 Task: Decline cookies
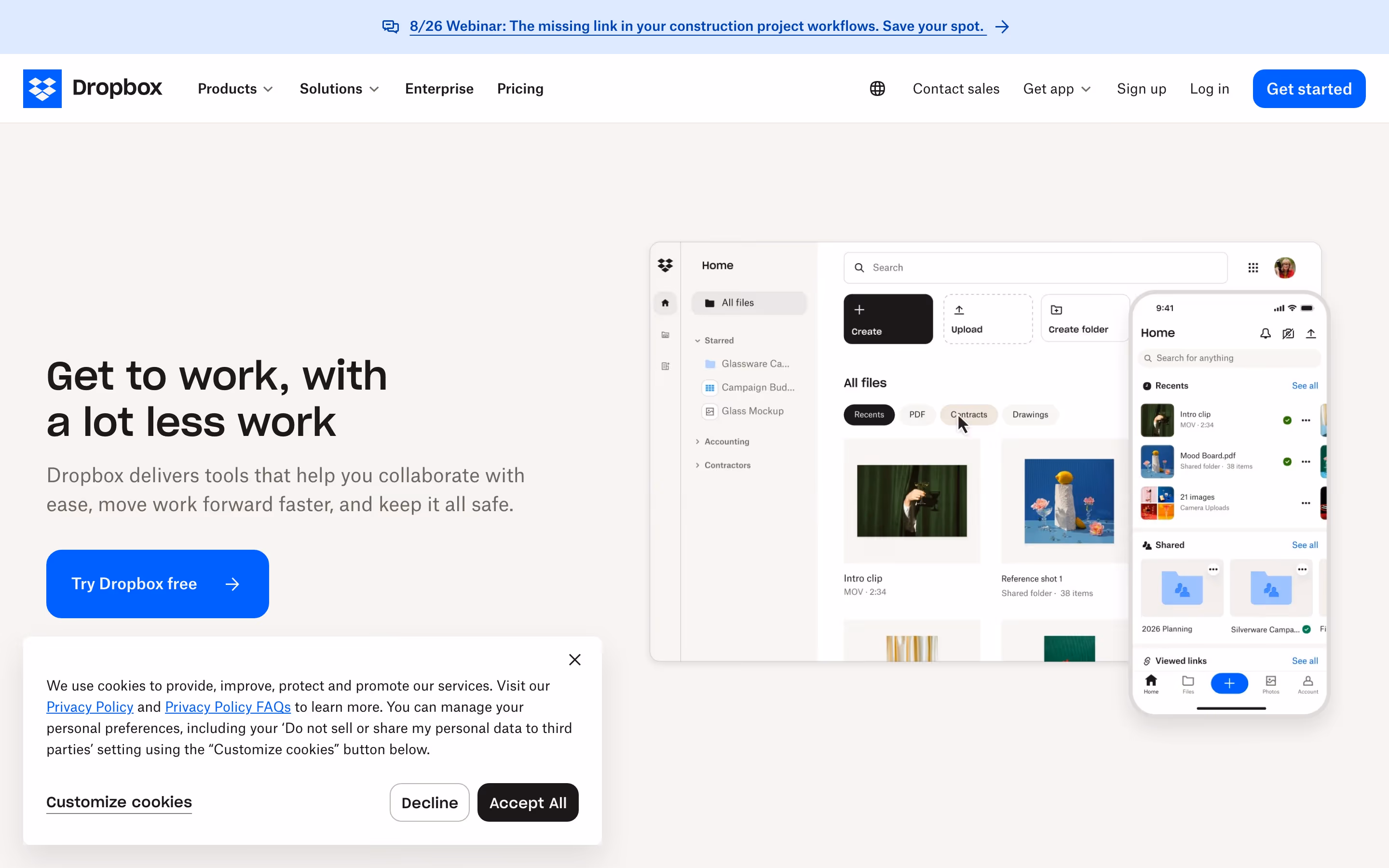[x=429, y=802]
